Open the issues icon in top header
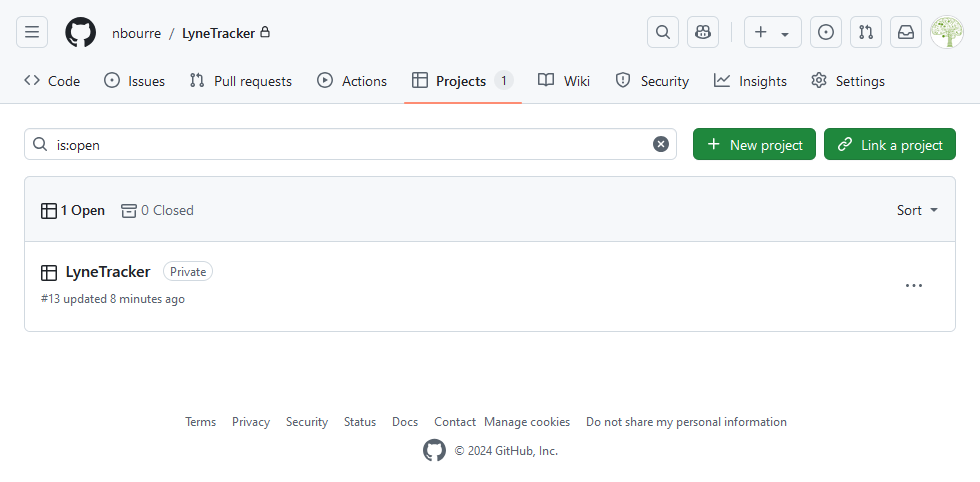 826,33
